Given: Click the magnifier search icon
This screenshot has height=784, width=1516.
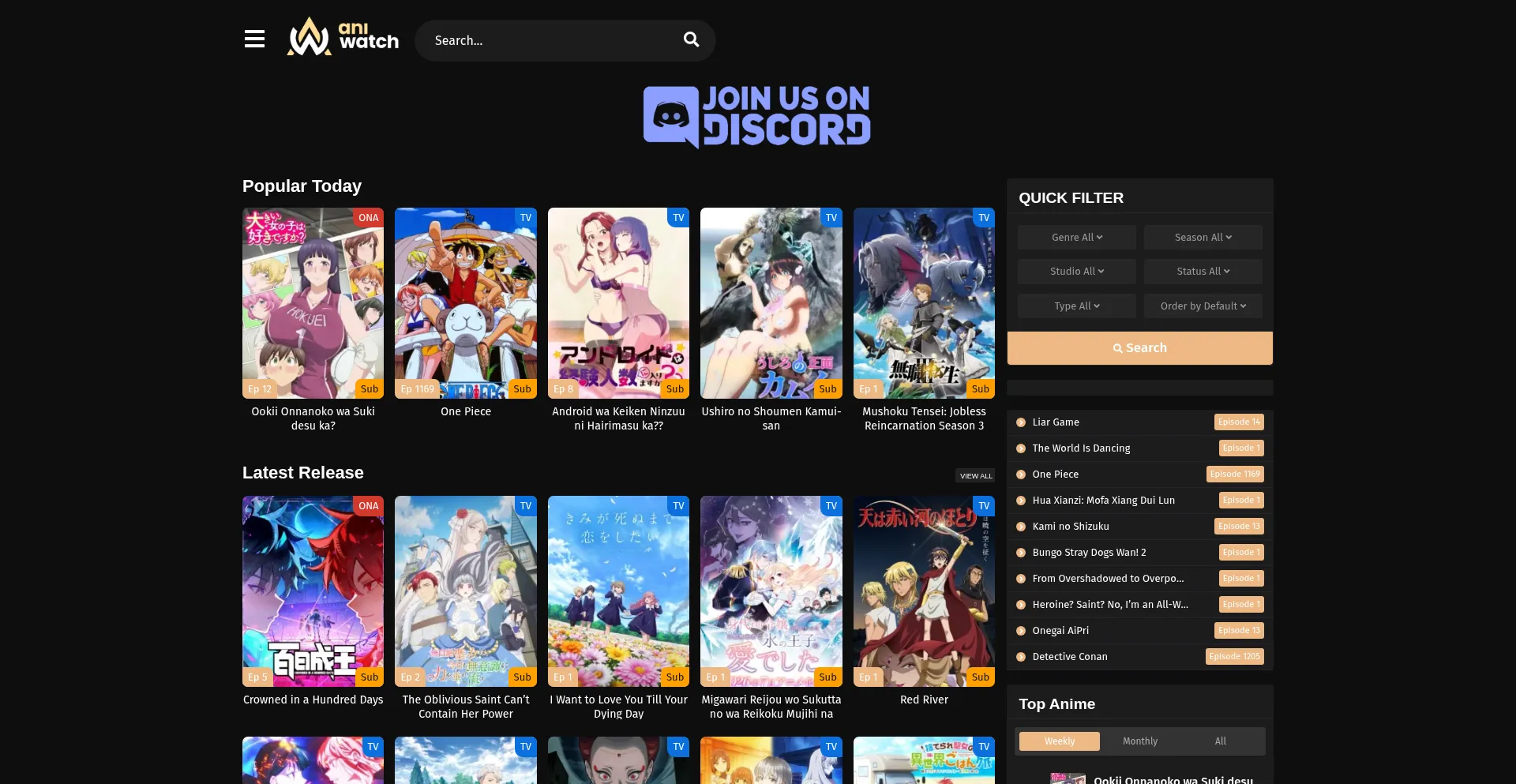Looking at the screenshot, I should click(691, 39).
